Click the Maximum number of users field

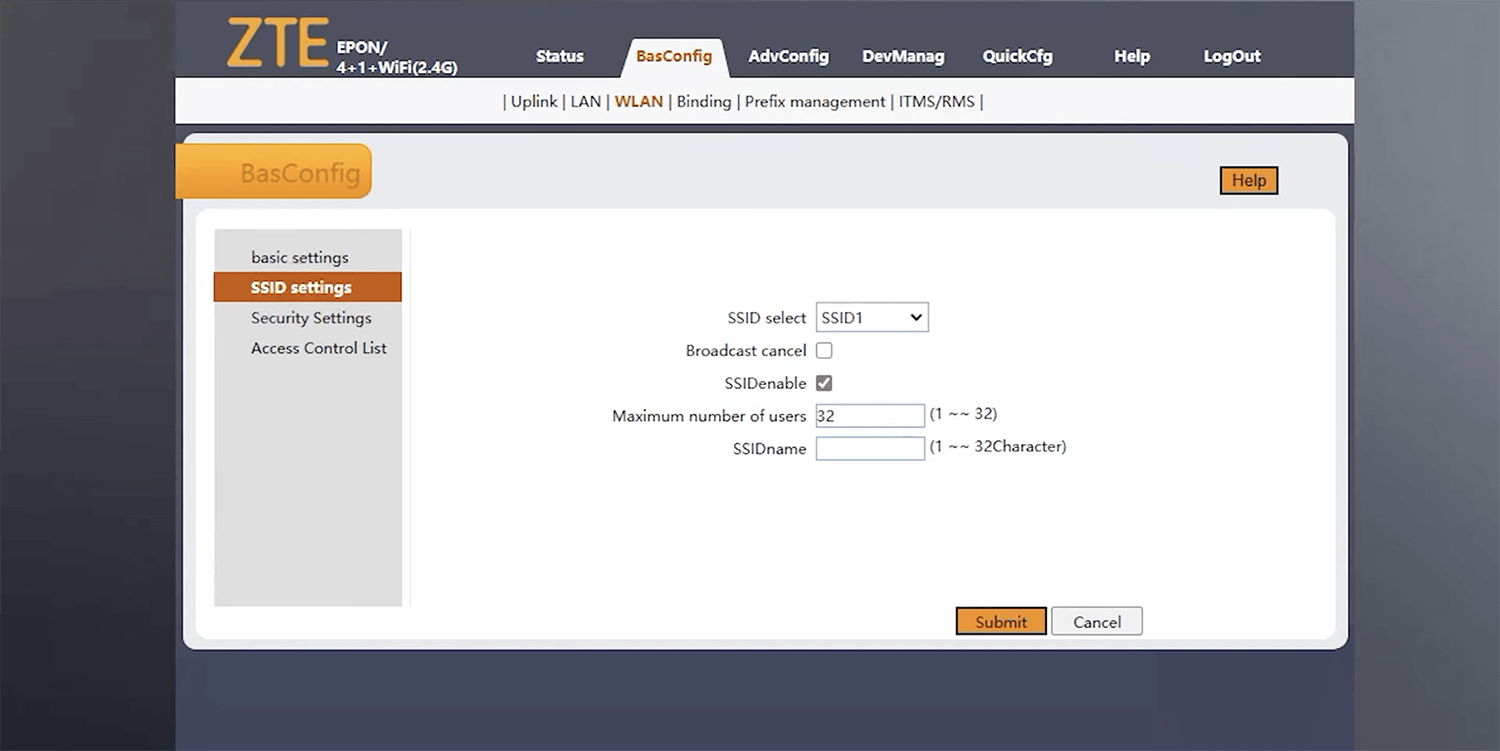pyautogui.click(x=870, y=416)
